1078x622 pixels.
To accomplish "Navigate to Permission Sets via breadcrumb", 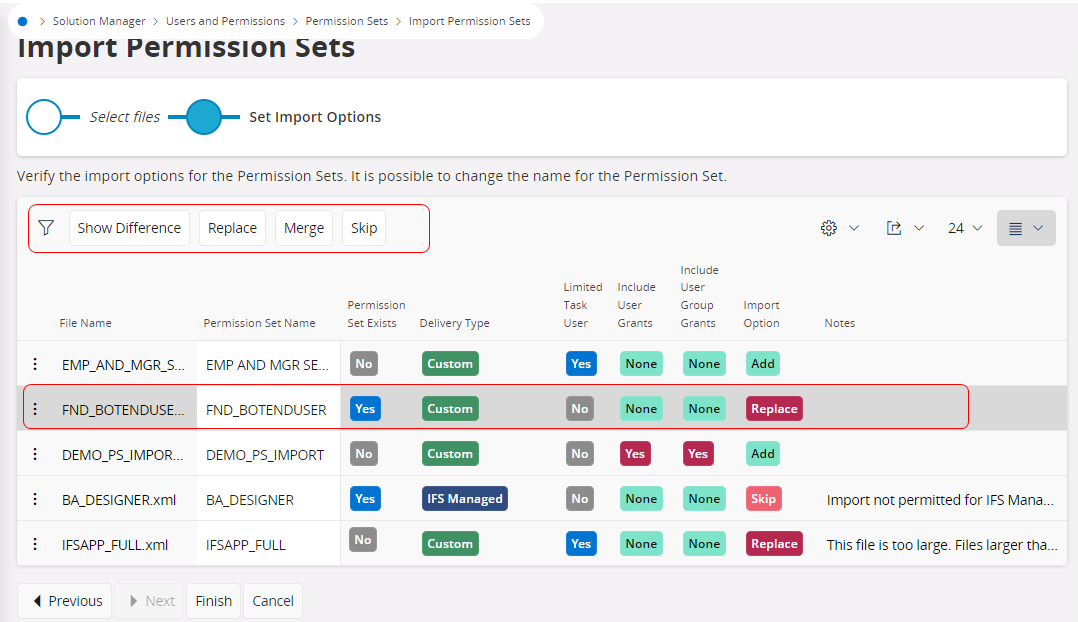I will point(346,20).
